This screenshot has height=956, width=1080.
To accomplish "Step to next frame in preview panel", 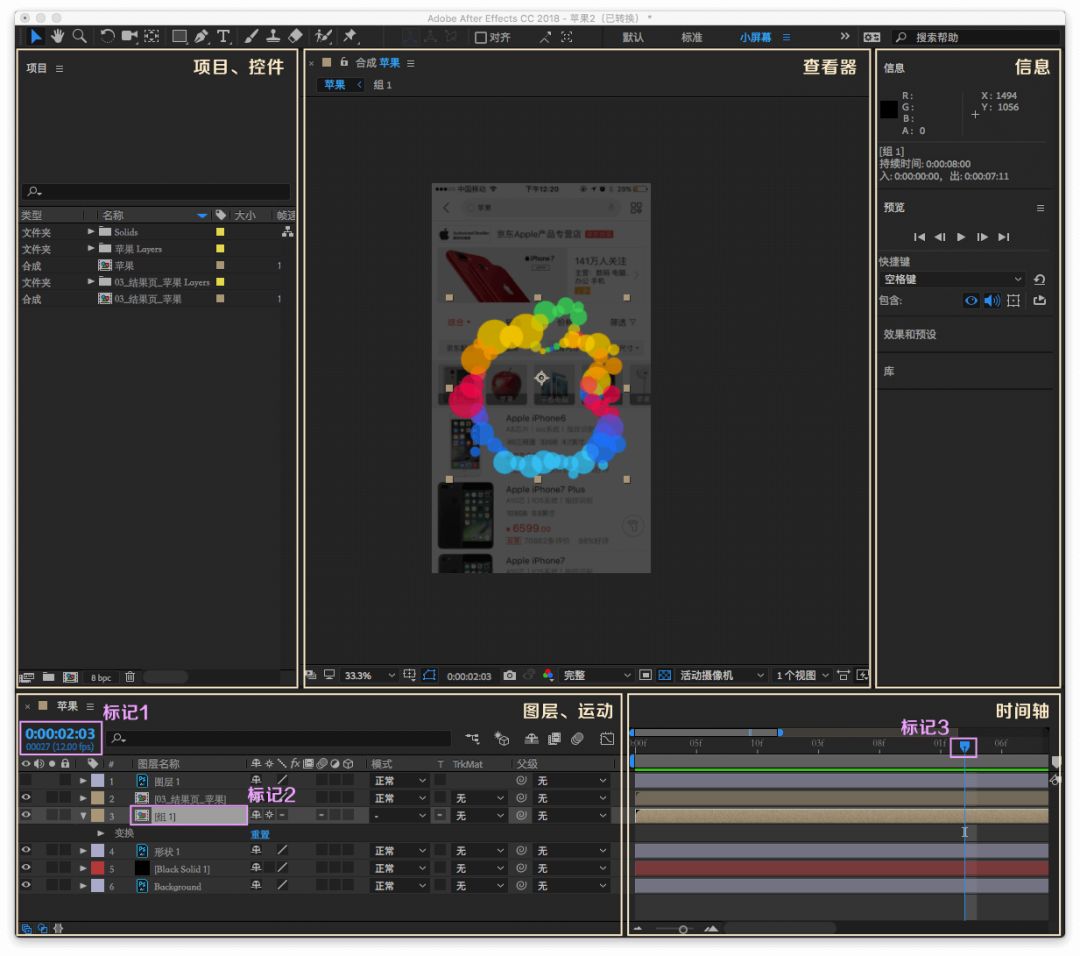I will pos(982,237).
